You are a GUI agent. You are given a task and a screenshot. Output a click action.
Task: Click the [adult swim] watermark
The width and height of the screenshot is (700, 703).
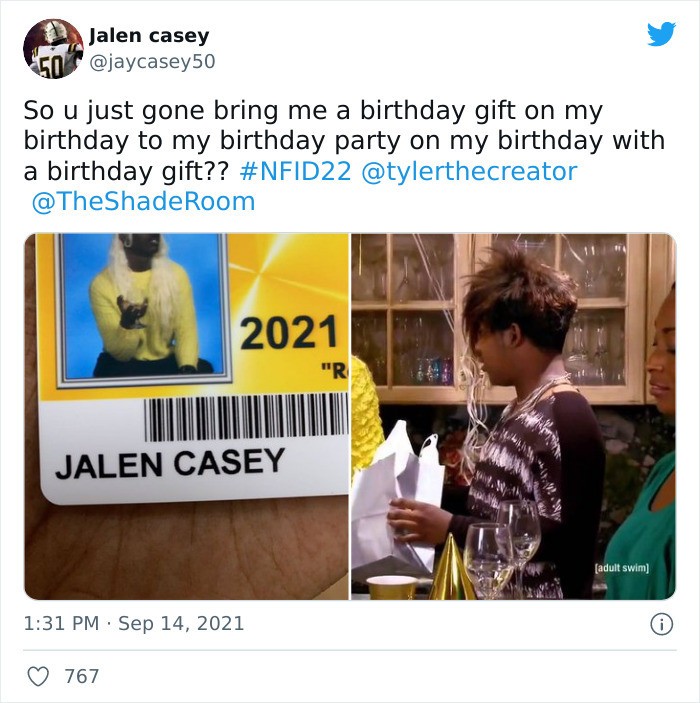point(622,568)
